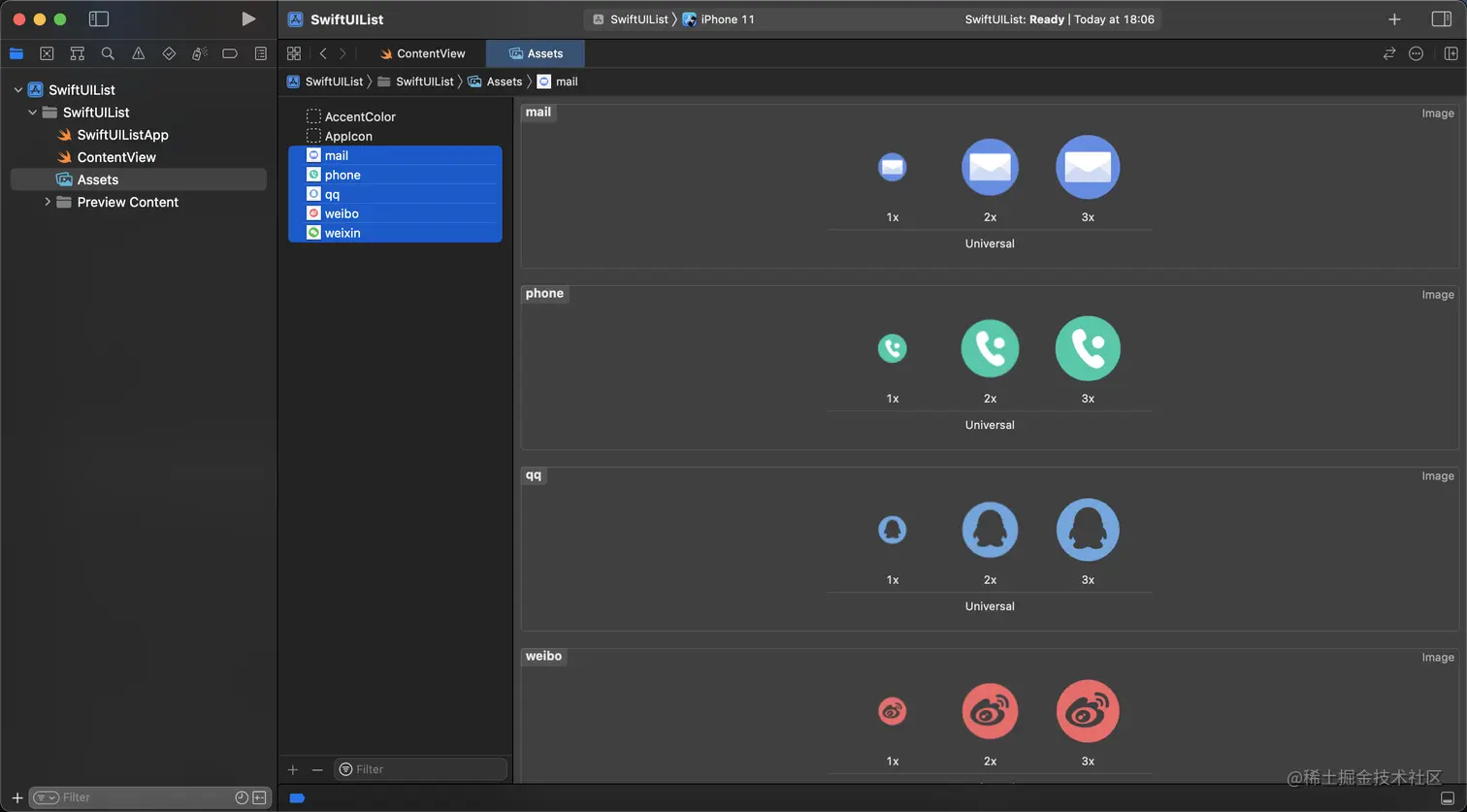The height and width of the screenshot is (812, 1467).
Task: Select the phone asset in the list
Action: (395, 175)
